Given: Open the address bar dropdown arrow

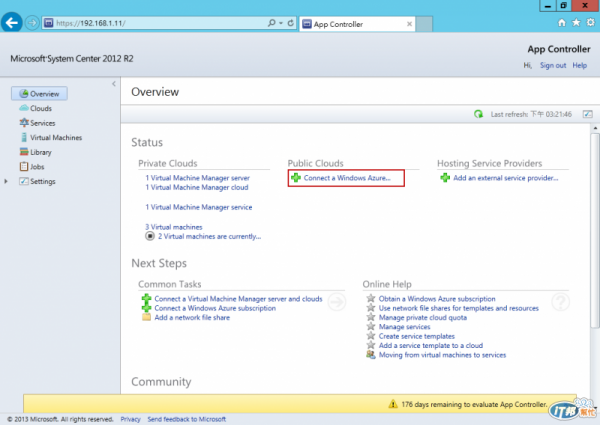Looking at the screenshot, I should click(x=281, y=23).
